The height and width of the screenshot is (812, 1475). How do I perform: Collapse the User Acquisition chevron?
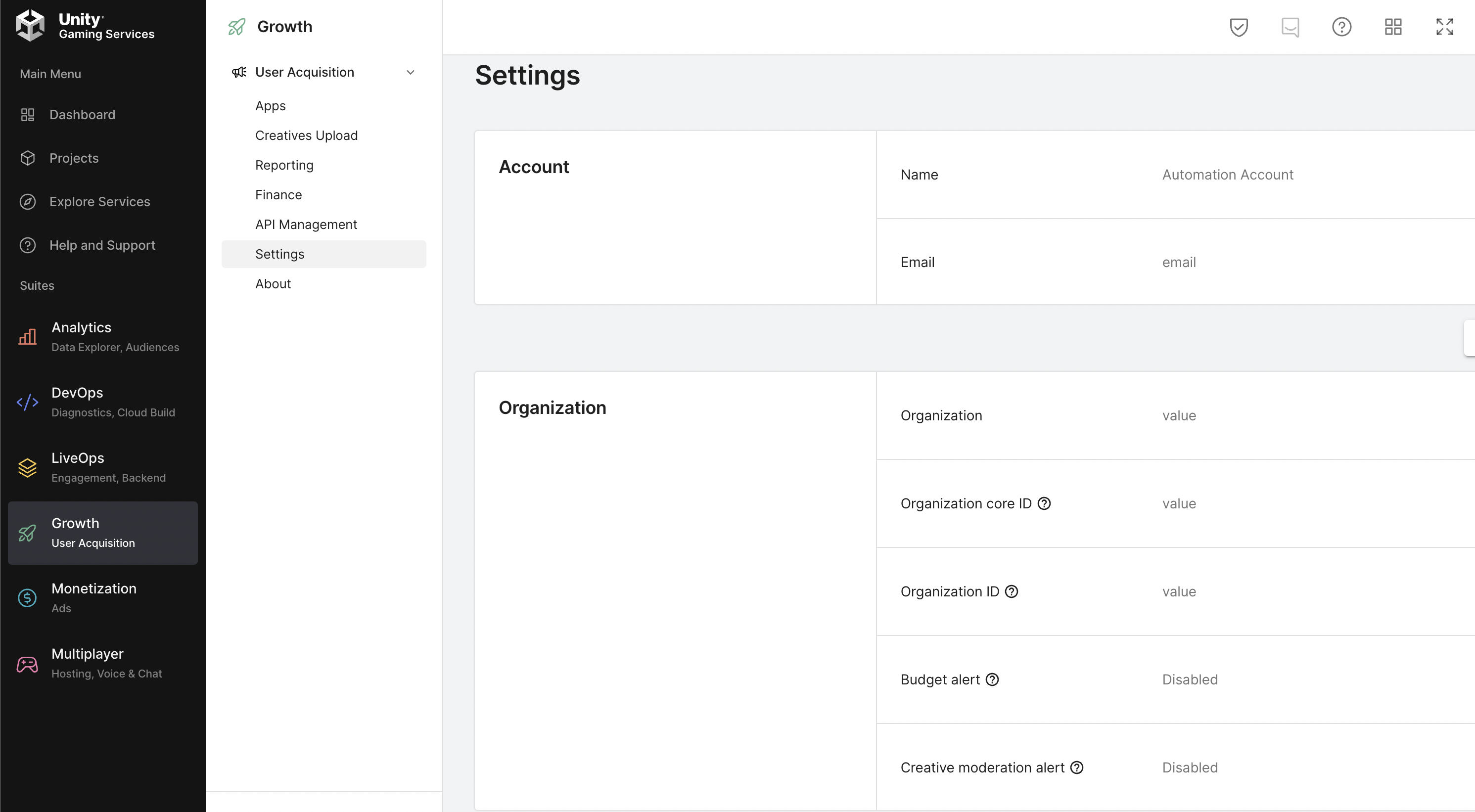click(x=411, y=72)
